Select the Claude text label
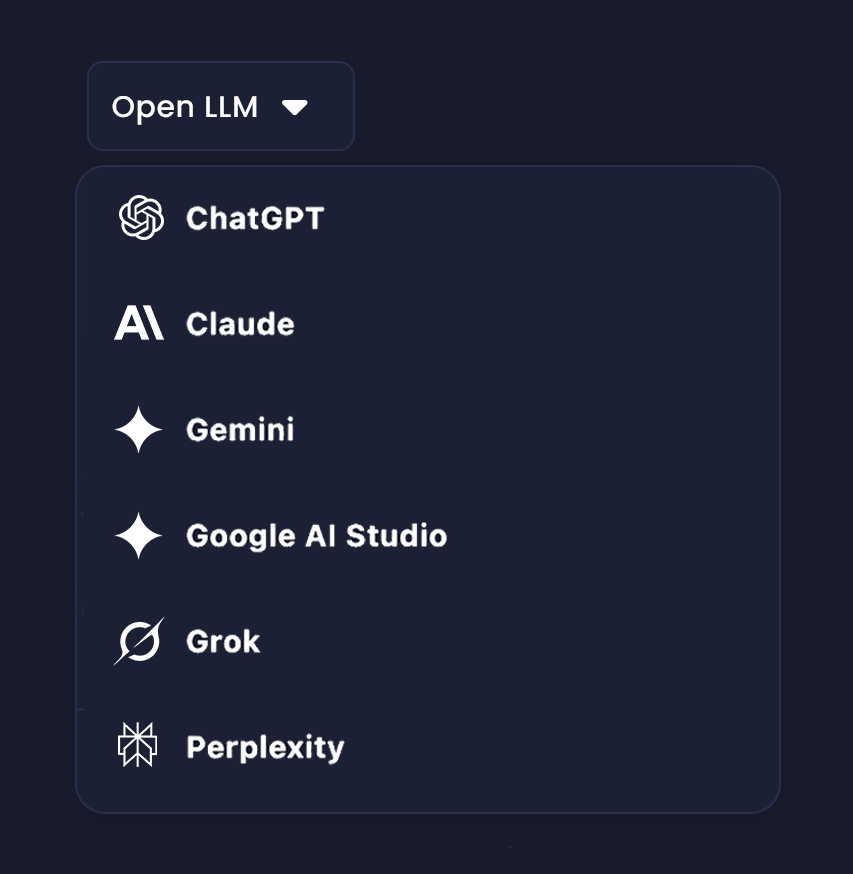This screenshot has width=853, height=874. [x=240, y=325]
